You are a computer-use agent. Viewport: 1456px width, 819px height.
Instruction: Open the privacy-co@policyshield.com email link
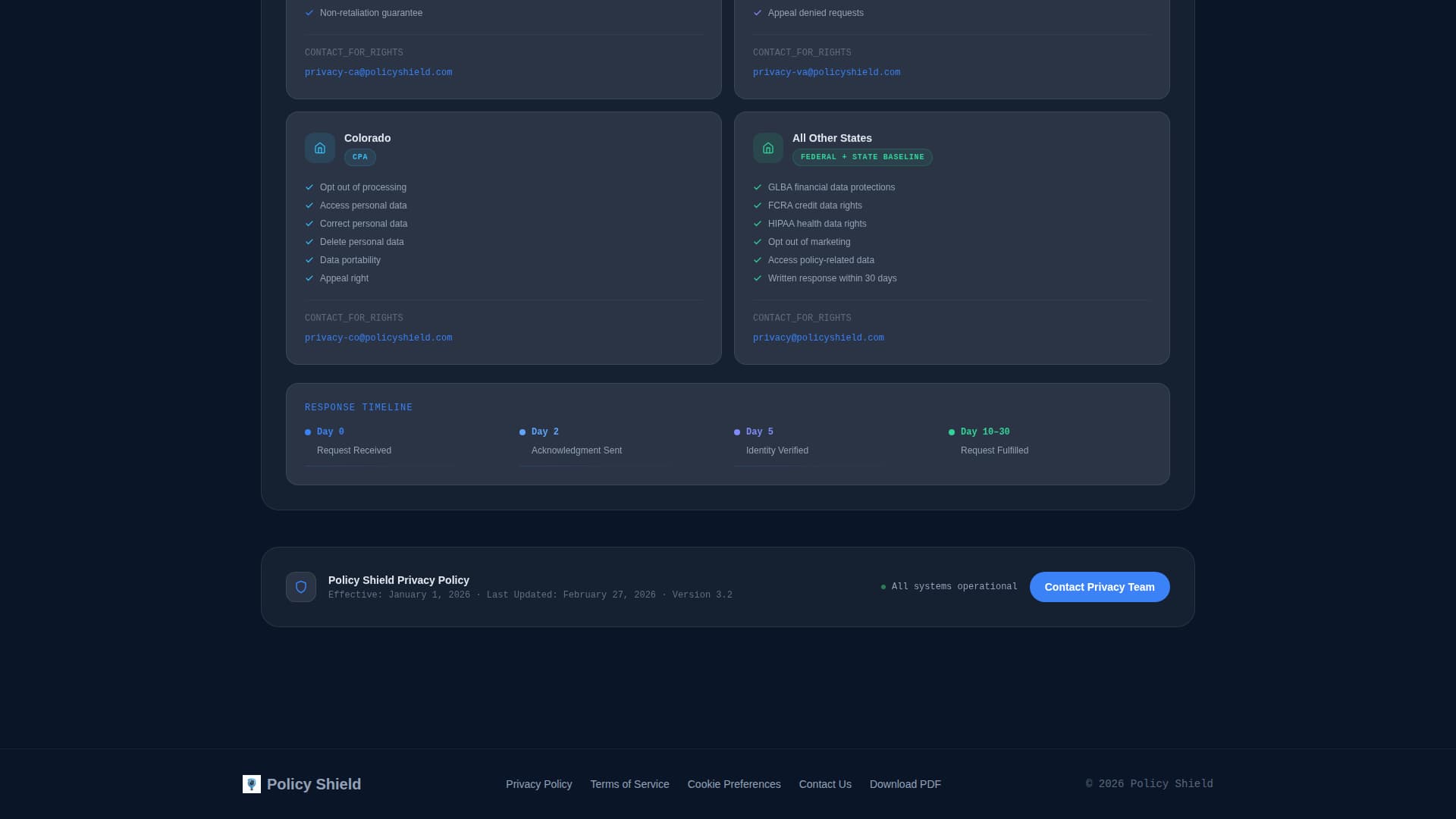pos(378,337)
